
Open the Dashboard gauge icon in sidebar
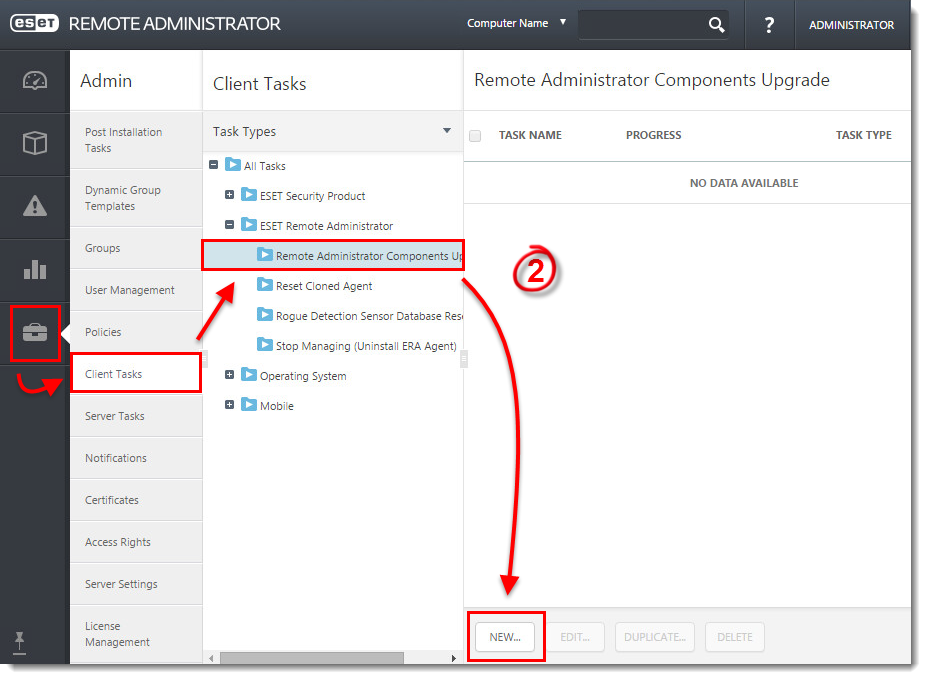(35, 81)
